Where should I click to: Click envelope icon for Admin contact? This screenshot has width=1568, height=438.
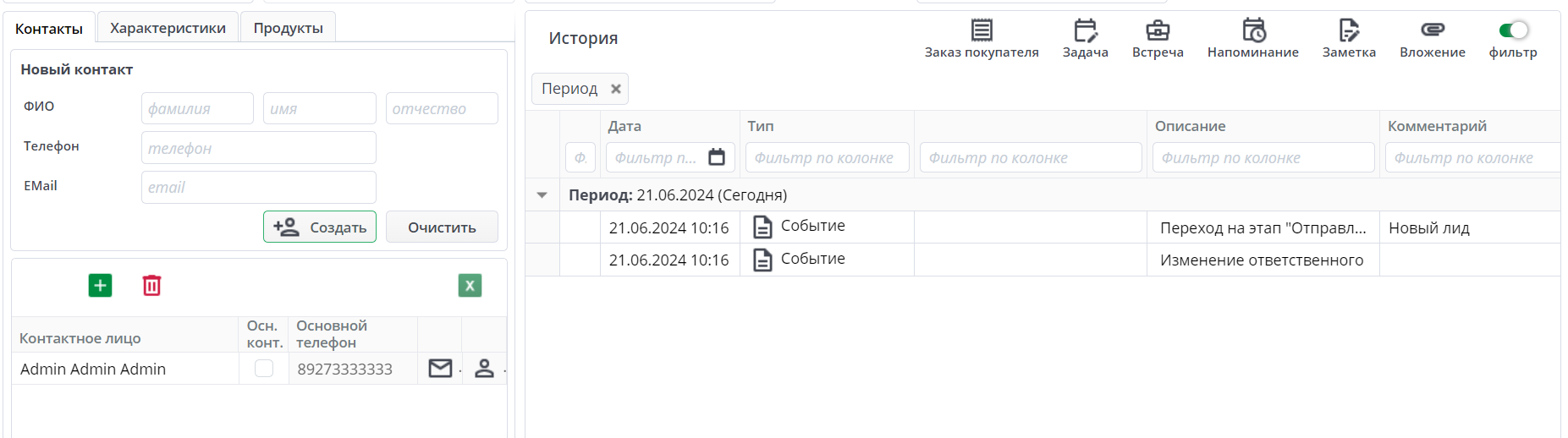[440, 369]
